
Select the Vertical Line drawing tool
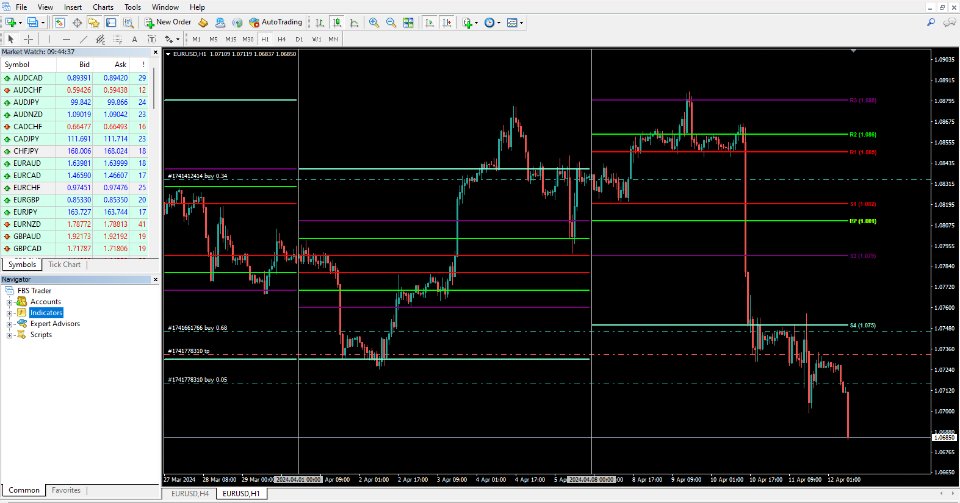click(x=49, y=39)
